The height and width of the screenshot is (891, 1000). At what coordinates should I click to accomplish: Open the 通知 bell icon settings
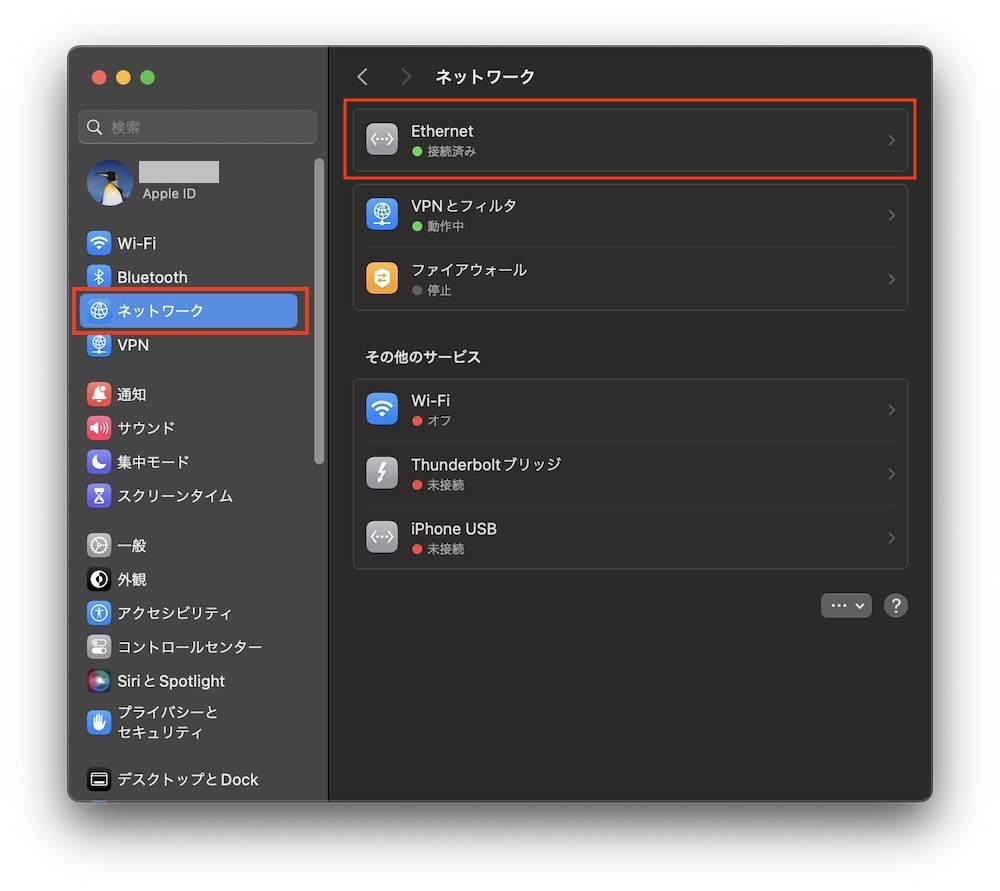pyautogui.click(x=99, y=395)
